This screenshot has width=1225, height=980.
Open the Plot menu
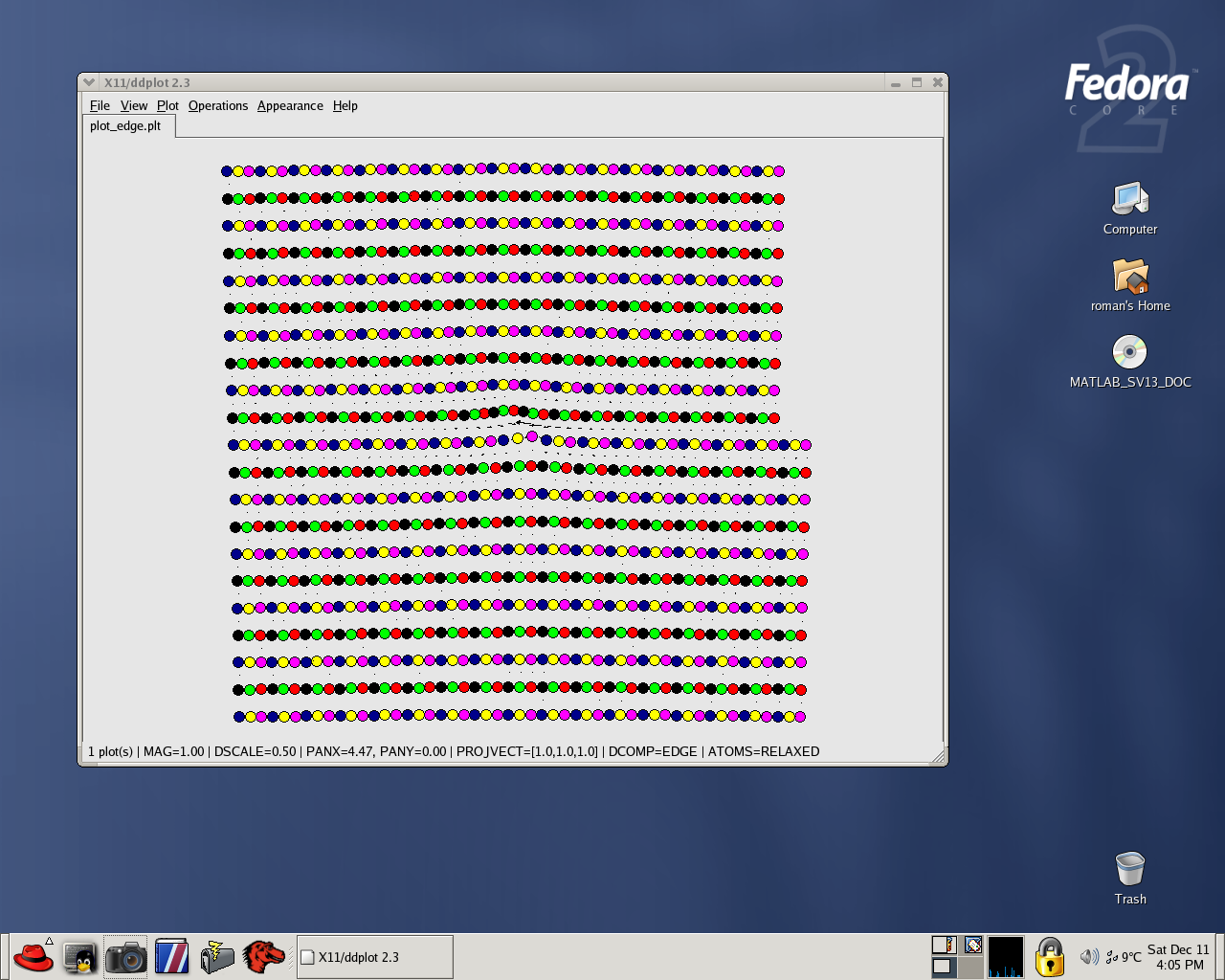tap(167, 105)
